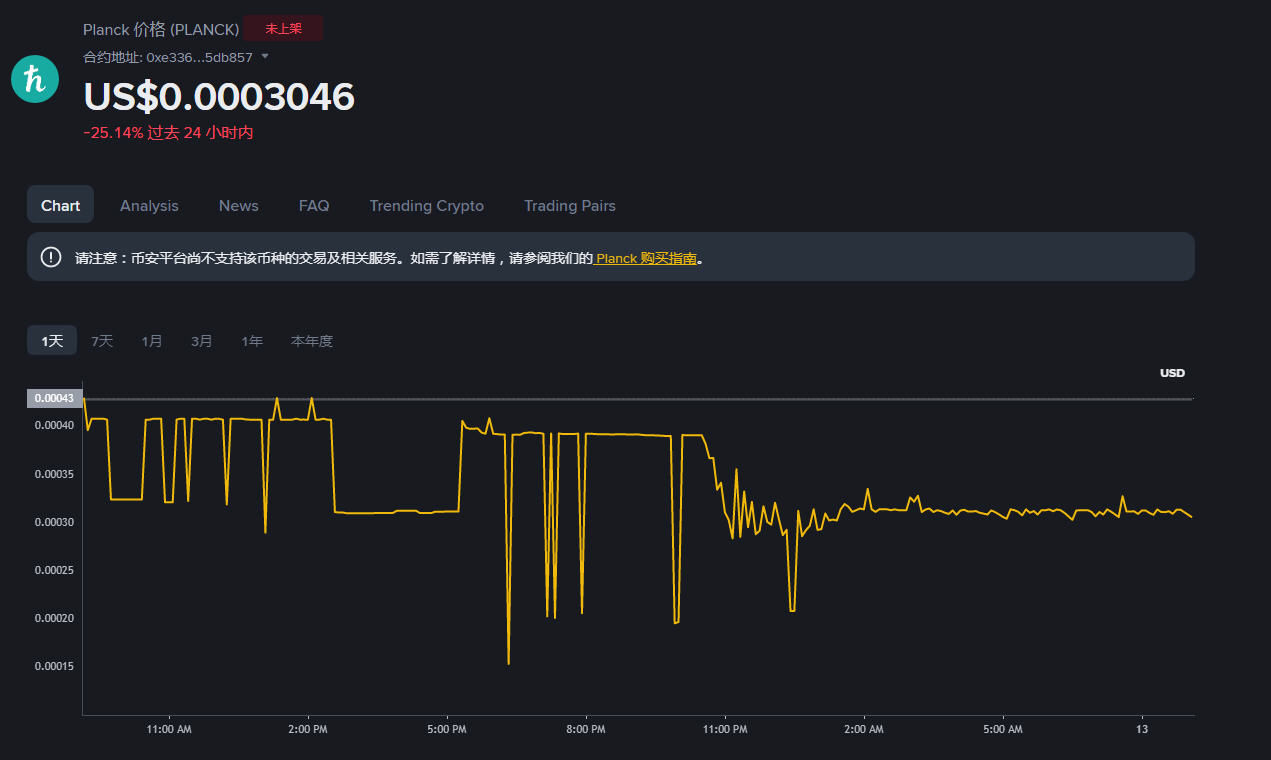Go to the FAQ tab
The width and height of the screenshot is (1271, 760).
point(314,205)
